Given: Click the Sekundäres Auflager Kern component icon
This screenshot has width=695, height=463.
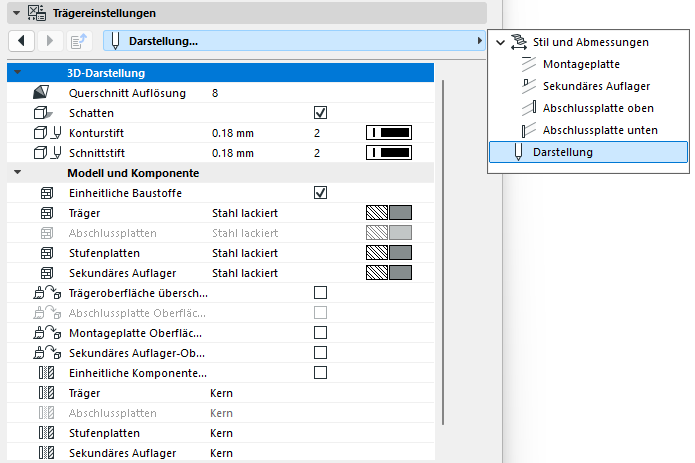Looking at the screenshot, I should click(47, 453).
